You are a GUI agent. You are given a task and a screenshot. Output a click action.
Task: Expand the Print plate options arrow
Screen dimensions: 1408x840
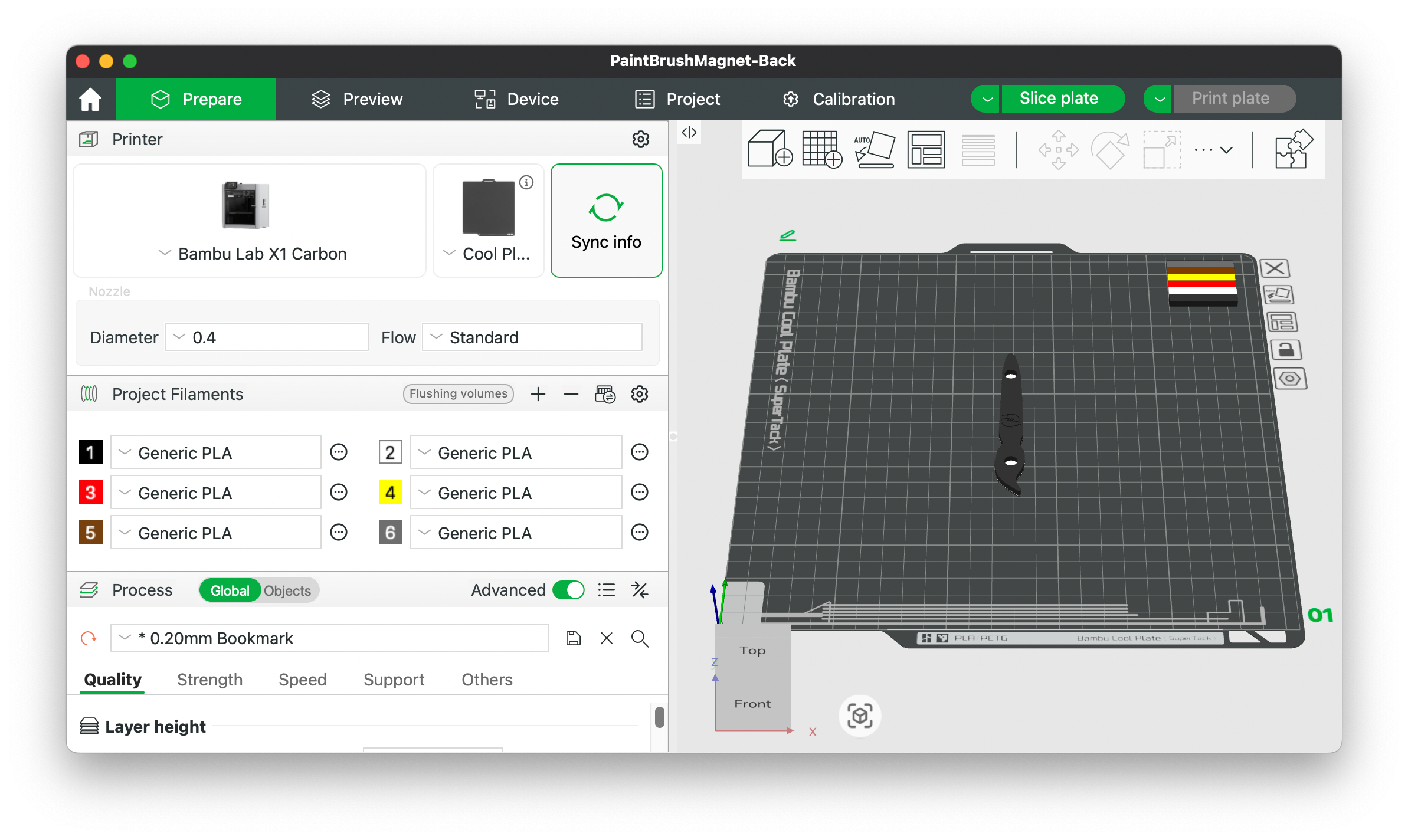1158,99
